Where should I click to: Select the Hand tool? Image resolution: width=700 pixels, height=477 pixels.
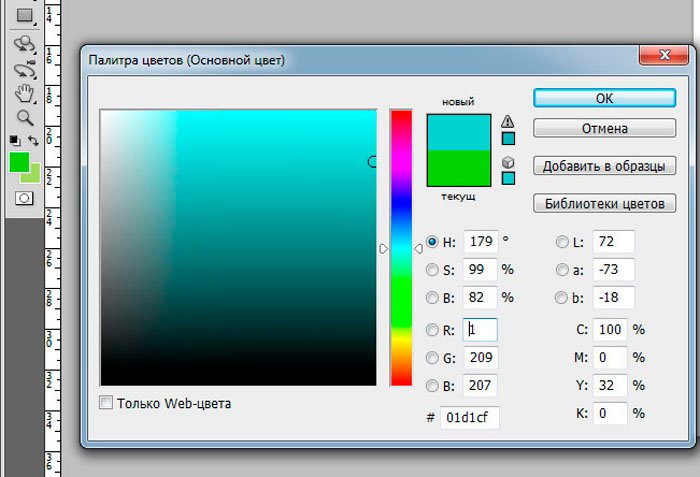[x=24, y=94]
